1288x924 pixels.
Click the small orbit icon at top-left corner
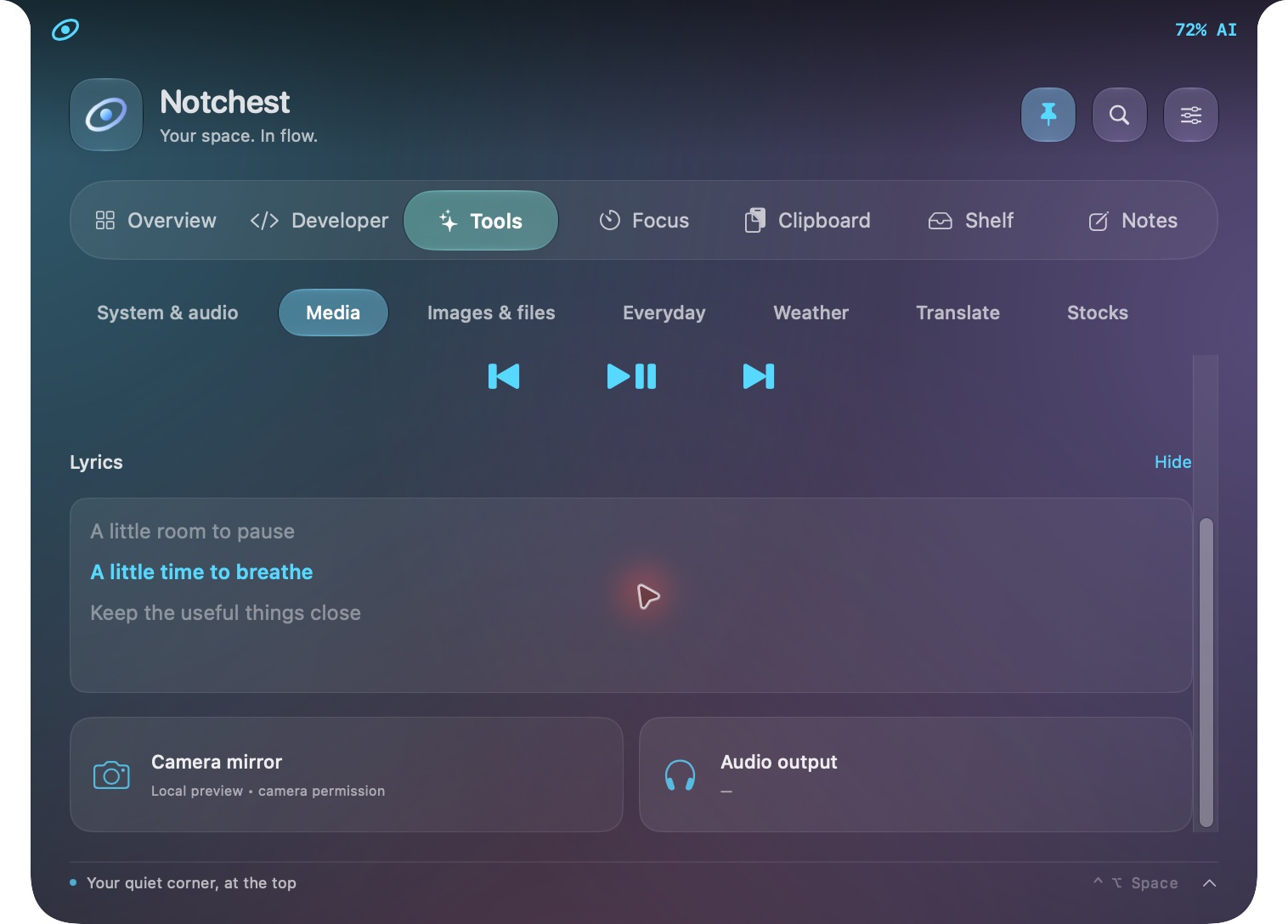click(65, 30)
